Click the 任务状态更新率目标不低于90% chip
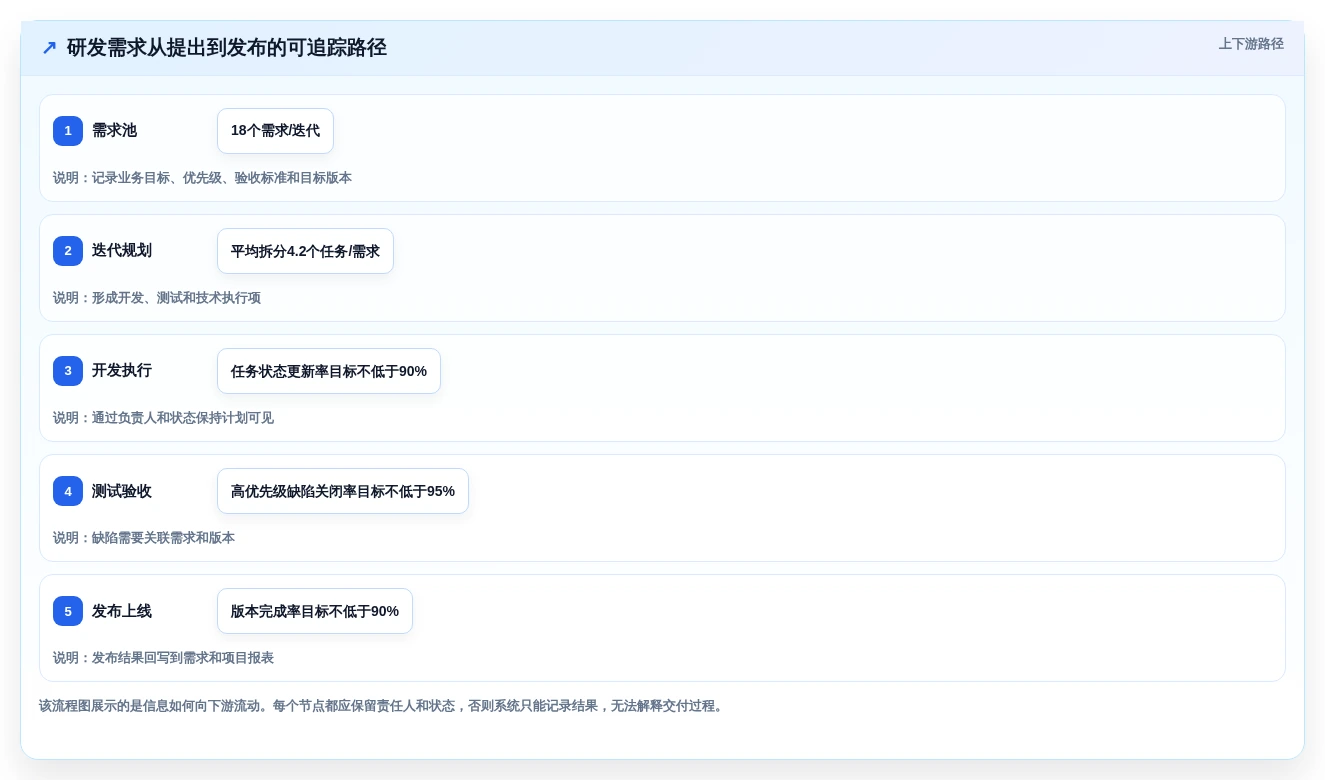Image resolution: width=1325 pixels, height=780 pixels. click(329, 371)
